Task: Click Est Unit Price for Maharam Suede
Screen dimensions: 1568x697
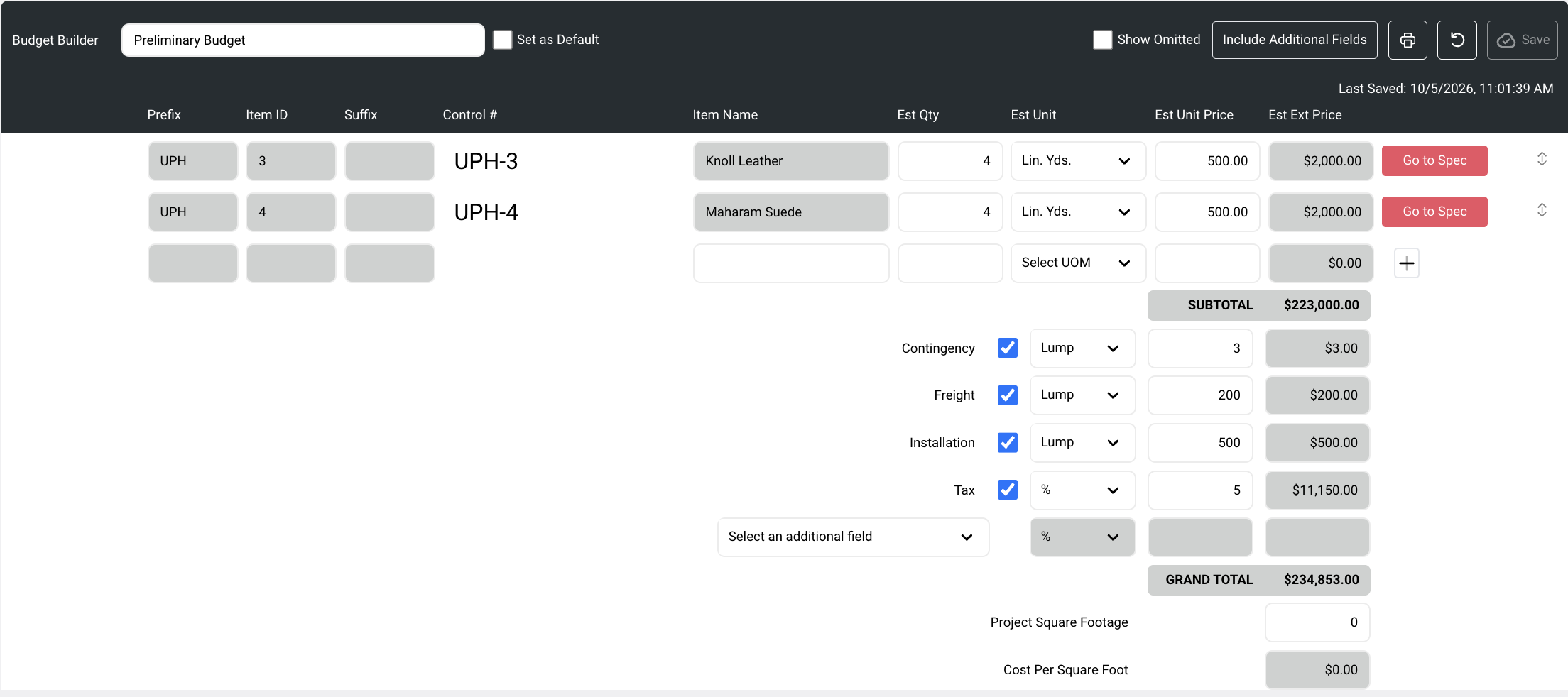Action: pos(1207,212)
